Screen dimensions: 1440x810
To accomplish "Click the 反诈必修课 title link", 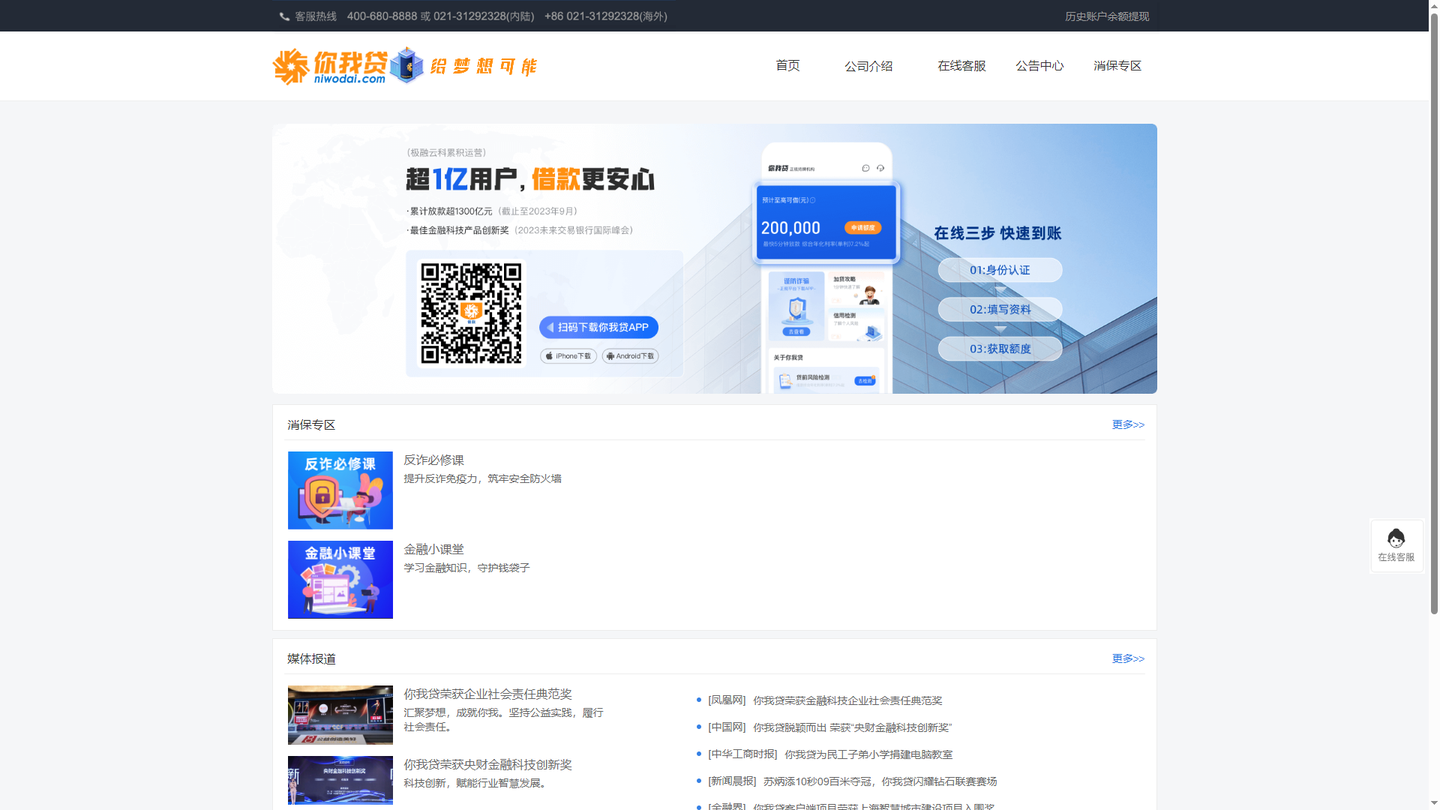I will [434, 460].
